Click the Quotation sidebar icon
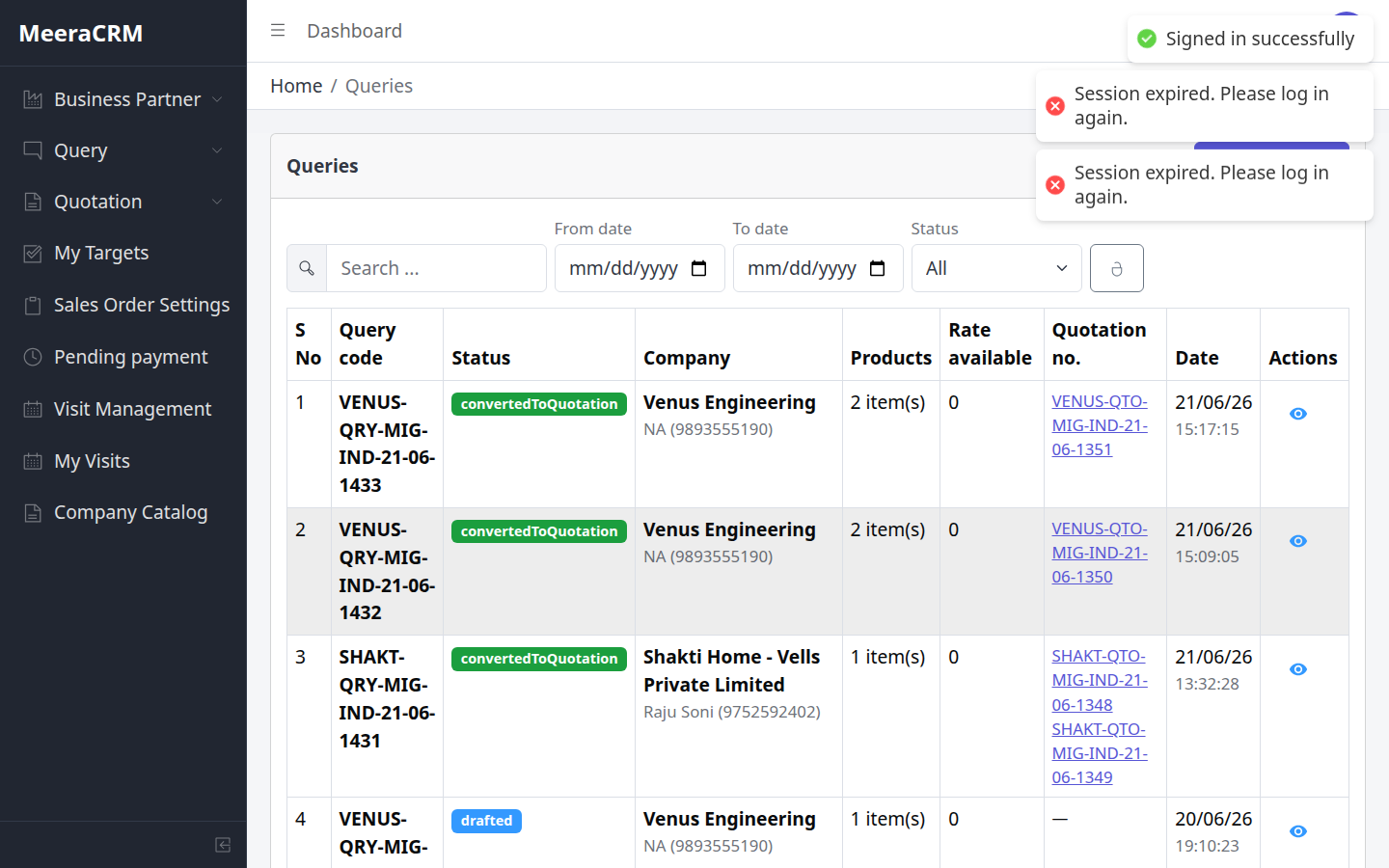1389x868 pixels. click(33, 202)
